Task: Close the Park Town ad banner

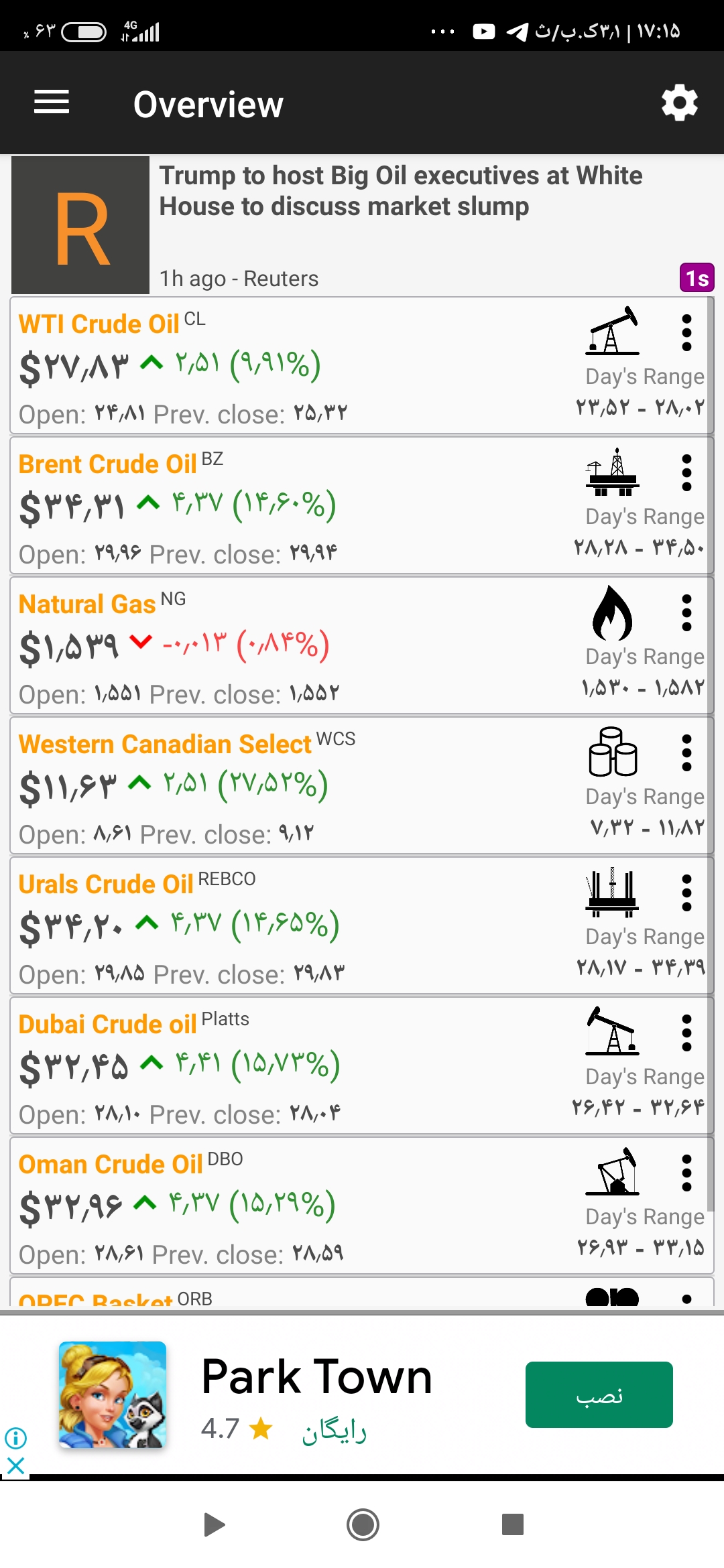Action: tap(15, 1466)
